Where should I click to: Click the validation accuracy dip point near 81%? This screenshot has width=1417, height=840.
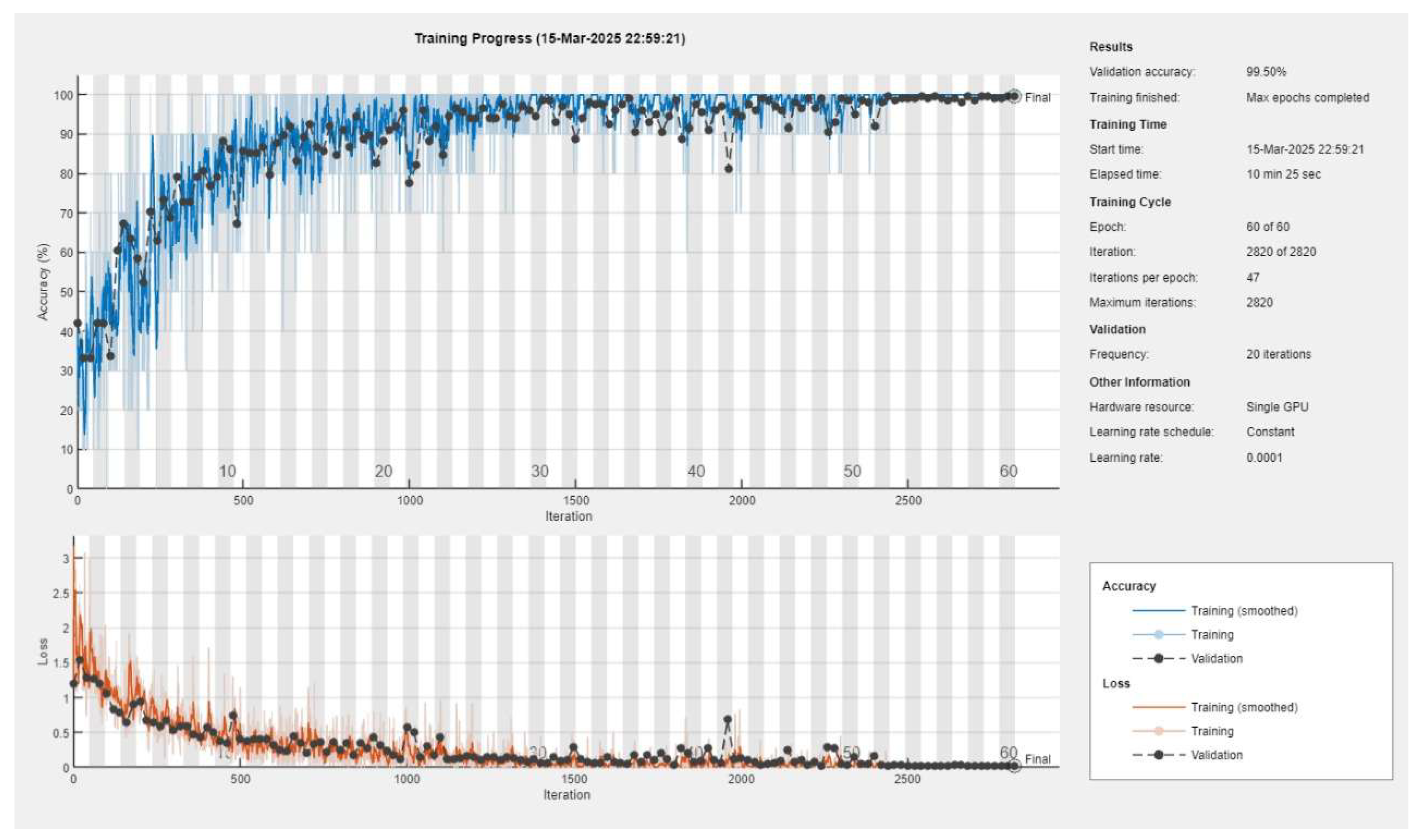coord(729,168)
